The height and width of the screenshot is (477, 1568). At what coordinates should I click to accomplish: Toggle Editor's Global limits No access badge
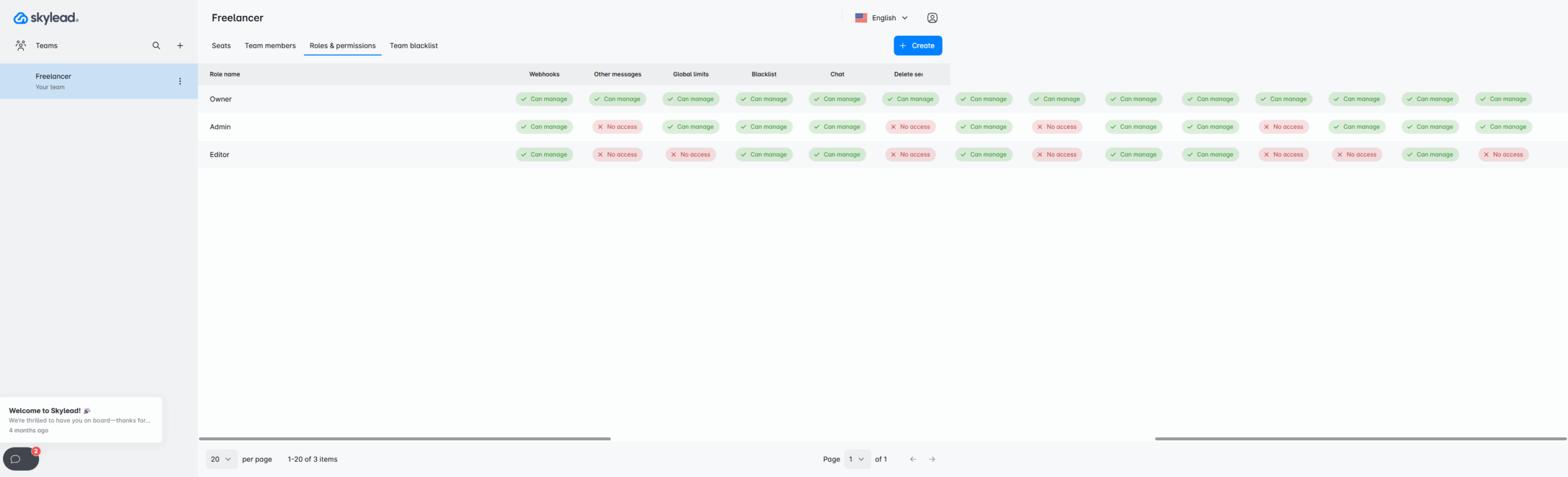point(690,155)
